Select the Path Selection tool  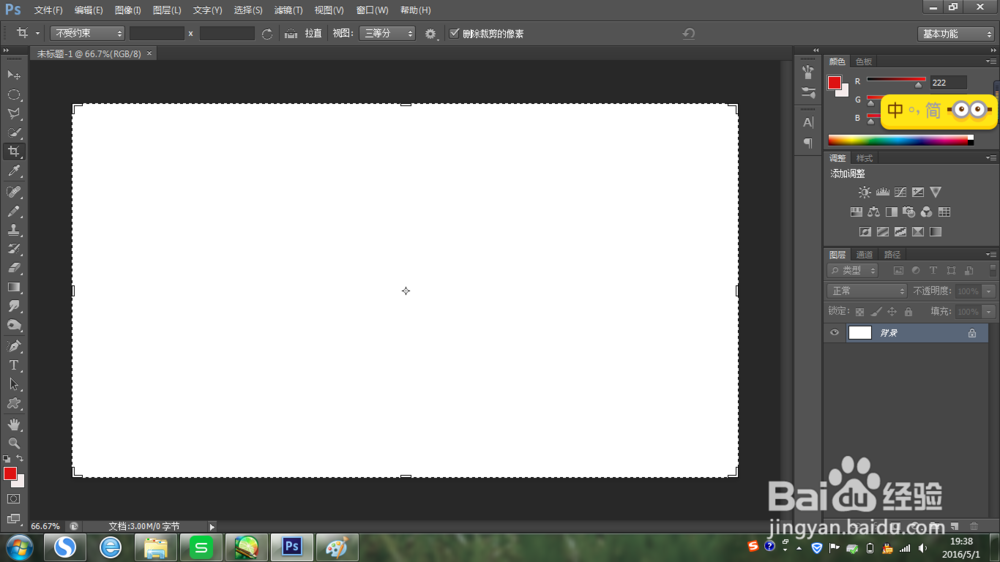tap(13, 384)
